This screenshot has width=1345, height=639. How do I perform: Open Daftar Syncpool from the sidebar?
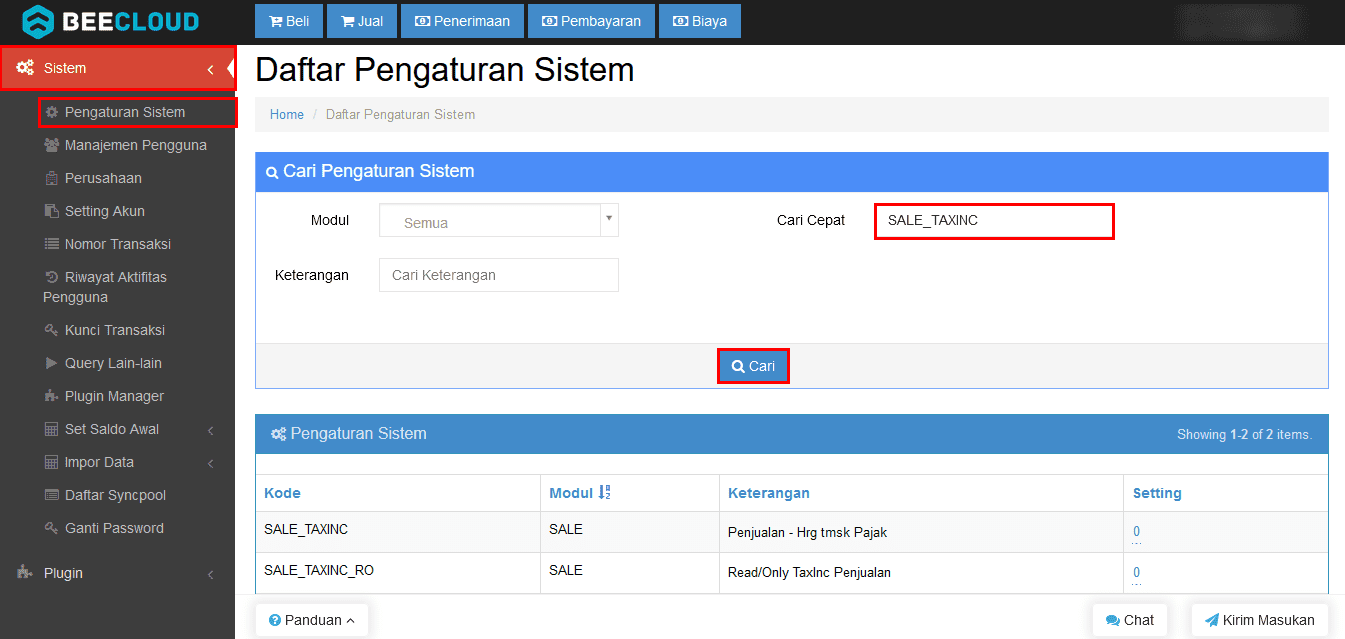pyautogui.click(x=115, y=495)
